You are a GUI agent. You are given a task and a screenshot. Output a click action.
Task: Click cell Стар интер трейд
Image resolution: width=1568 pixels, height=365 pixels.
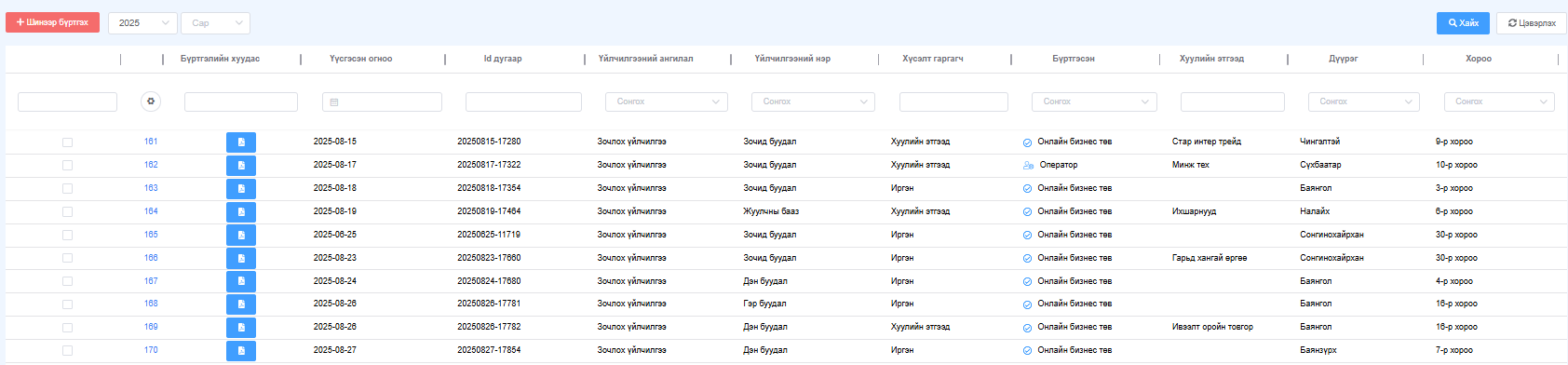1207,142
